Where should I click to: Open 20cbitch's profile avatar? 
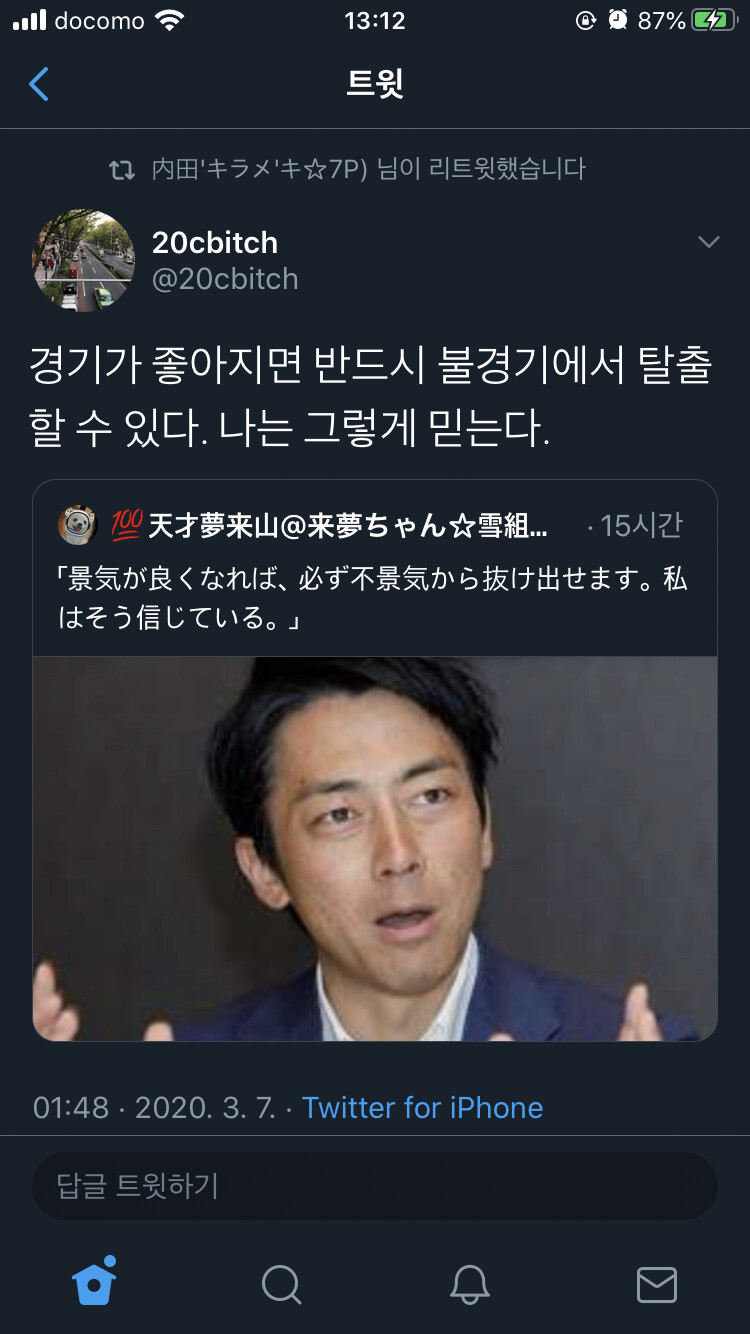[x=83, y=260]
